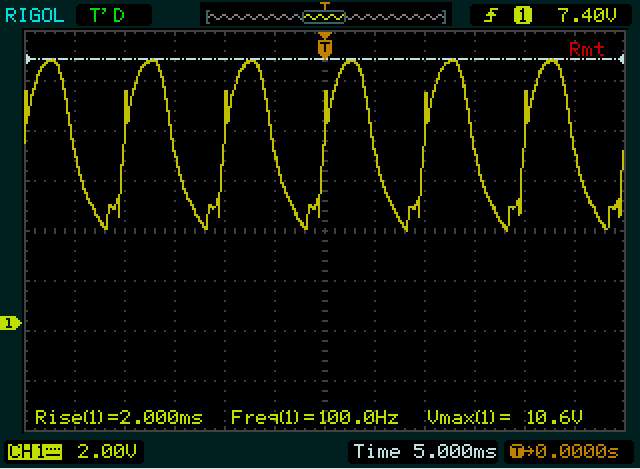Click the yellow channel 1 trigger source badge

click(522, 16)
